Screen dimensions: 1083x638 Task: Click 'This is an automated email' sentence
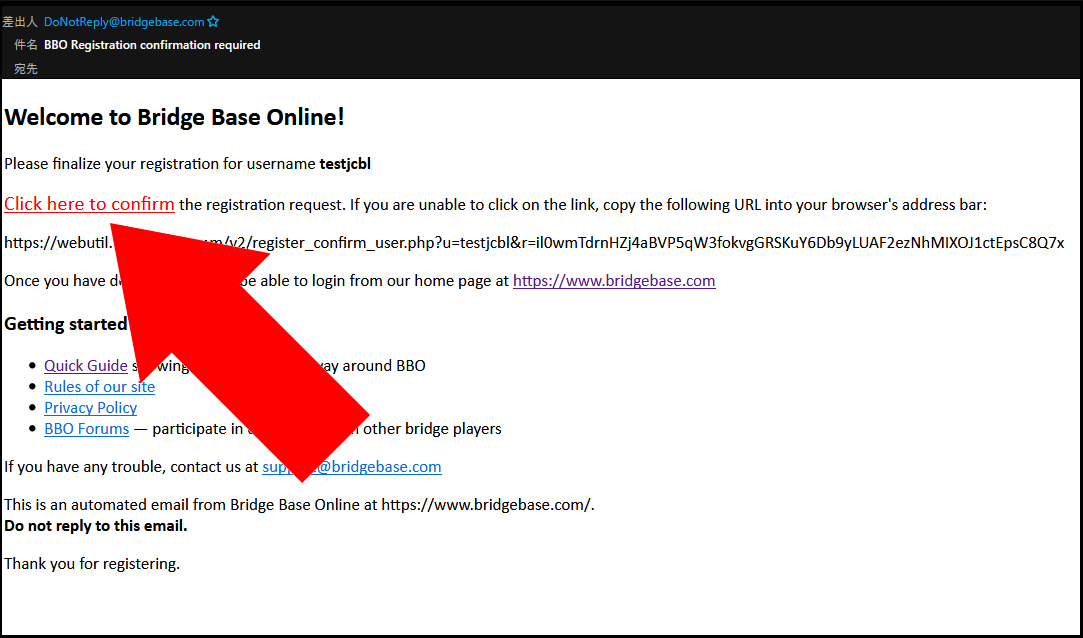pos(299,505)
